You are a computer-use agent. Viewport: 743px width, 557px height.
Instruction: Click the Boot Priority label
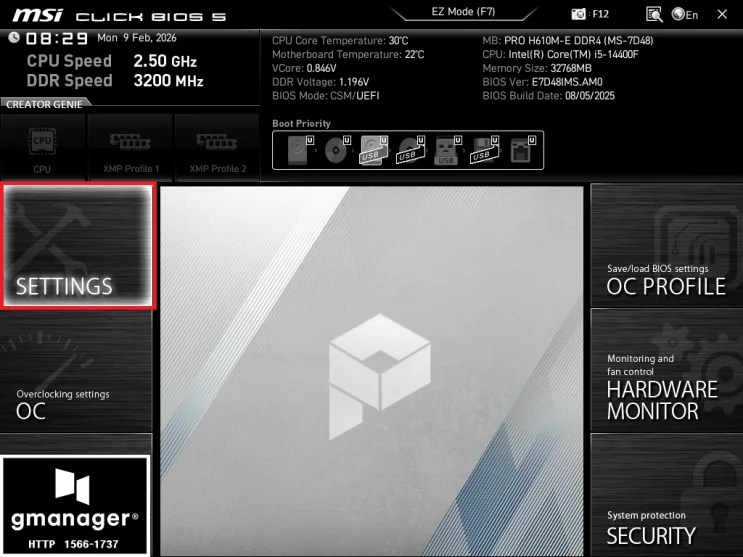(x=301, y=123)
